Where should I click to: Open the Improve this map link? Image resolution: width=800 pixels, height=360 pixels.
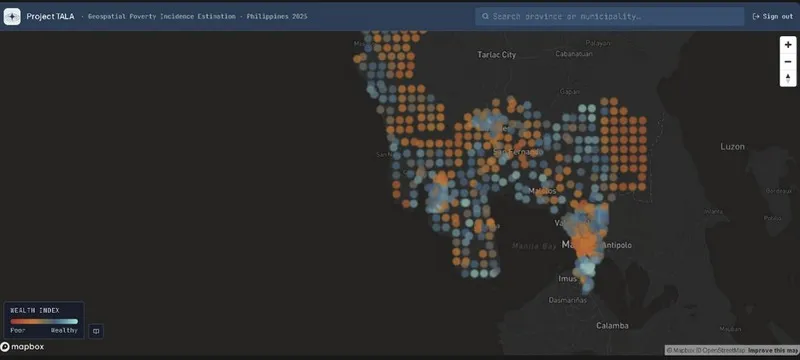pyautogui.click(x=772, y=350)
